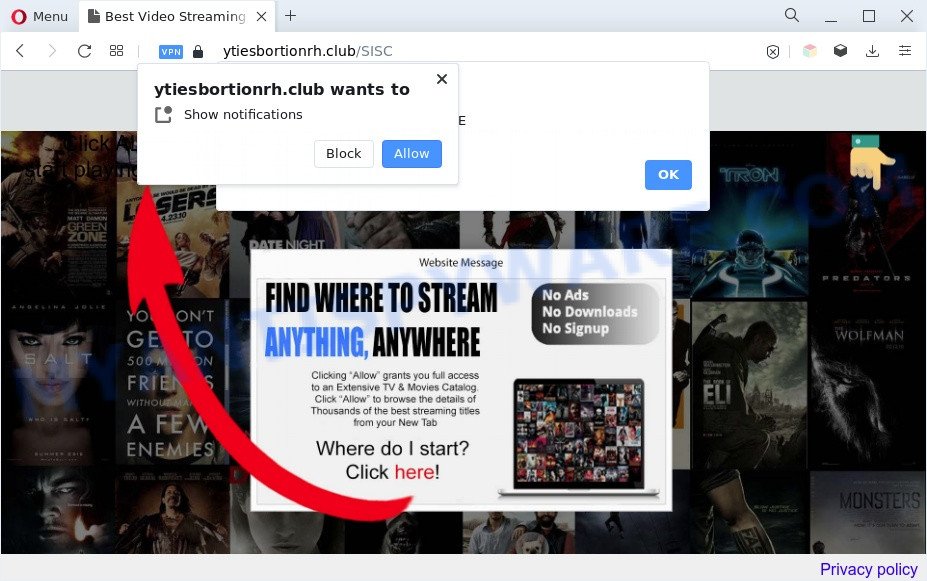The width and height of the screenshot is (927, 581).
Task: Close the notification permission popup
Action: tap(442, 79)
